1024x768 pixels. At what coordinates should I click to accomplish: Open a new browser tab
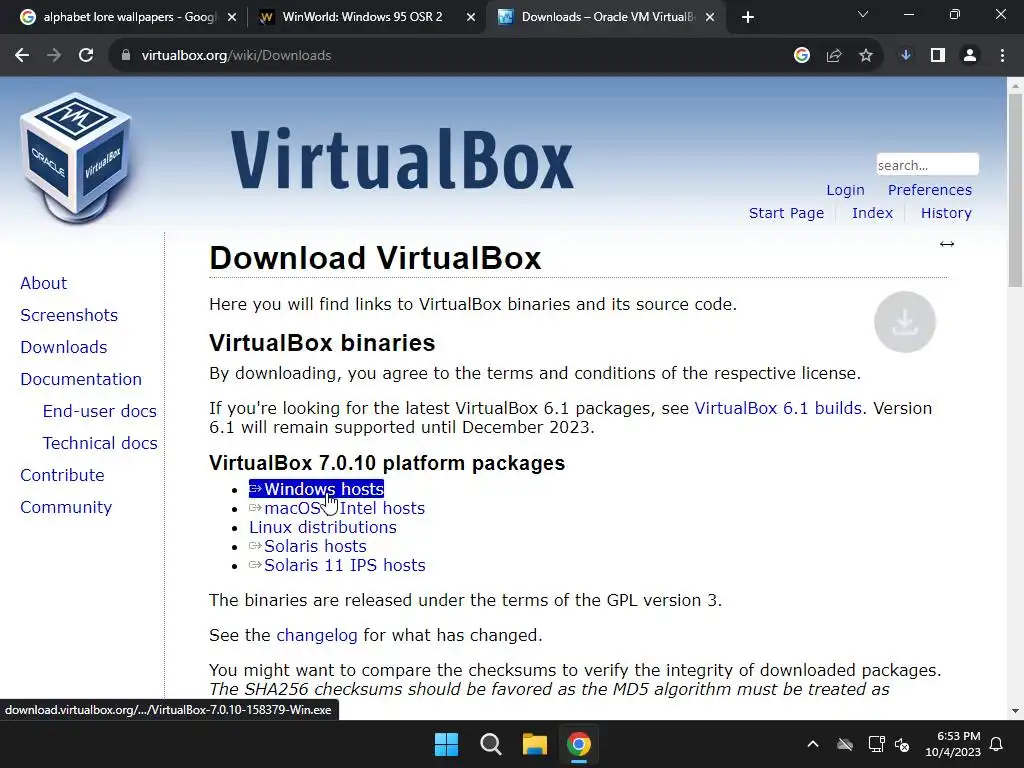click(748, 17)
